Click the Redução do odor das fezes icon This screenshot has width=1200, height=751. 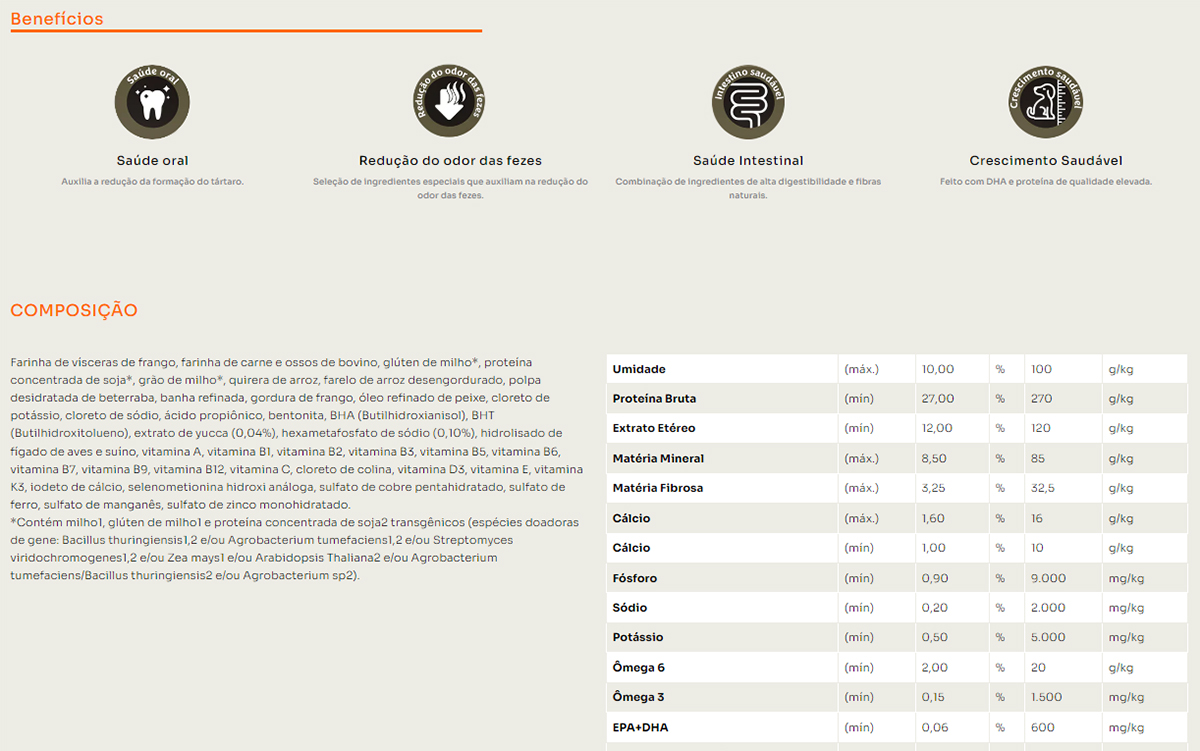click(450, 101)
